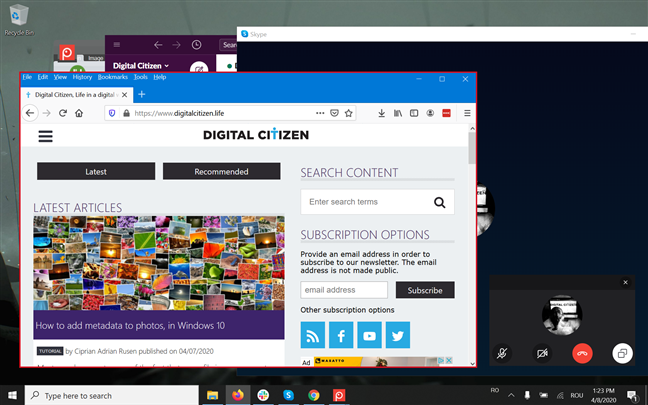648x405 pixels.
Task: Open the View menu in Firefox
Action: [60, 77]
